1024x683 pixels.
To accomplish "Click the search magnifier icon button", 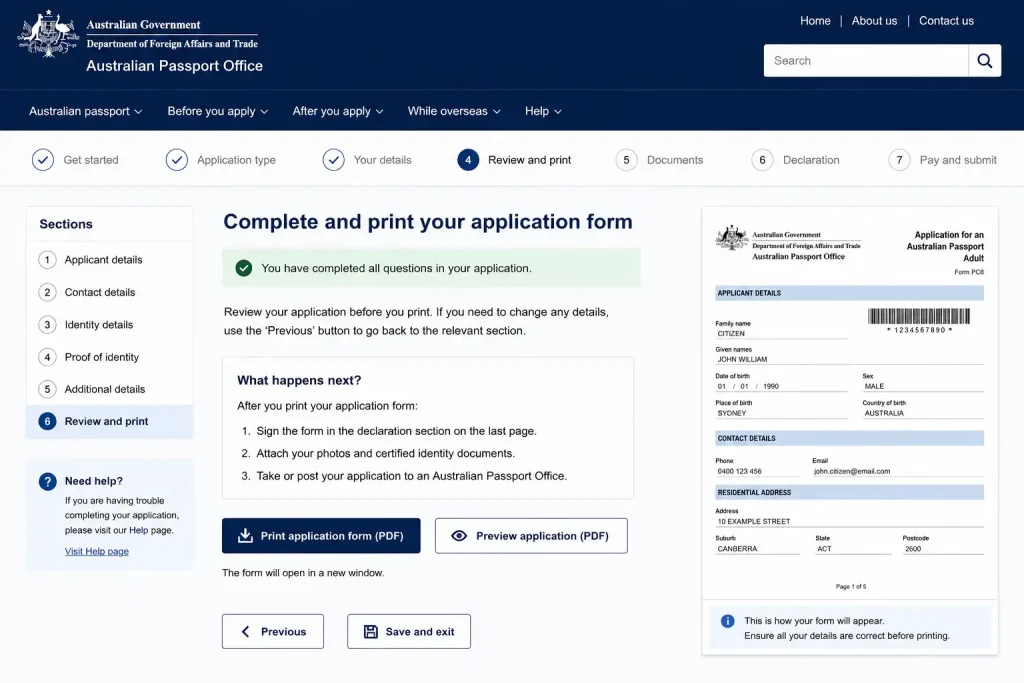I will (x=985, y=61).
